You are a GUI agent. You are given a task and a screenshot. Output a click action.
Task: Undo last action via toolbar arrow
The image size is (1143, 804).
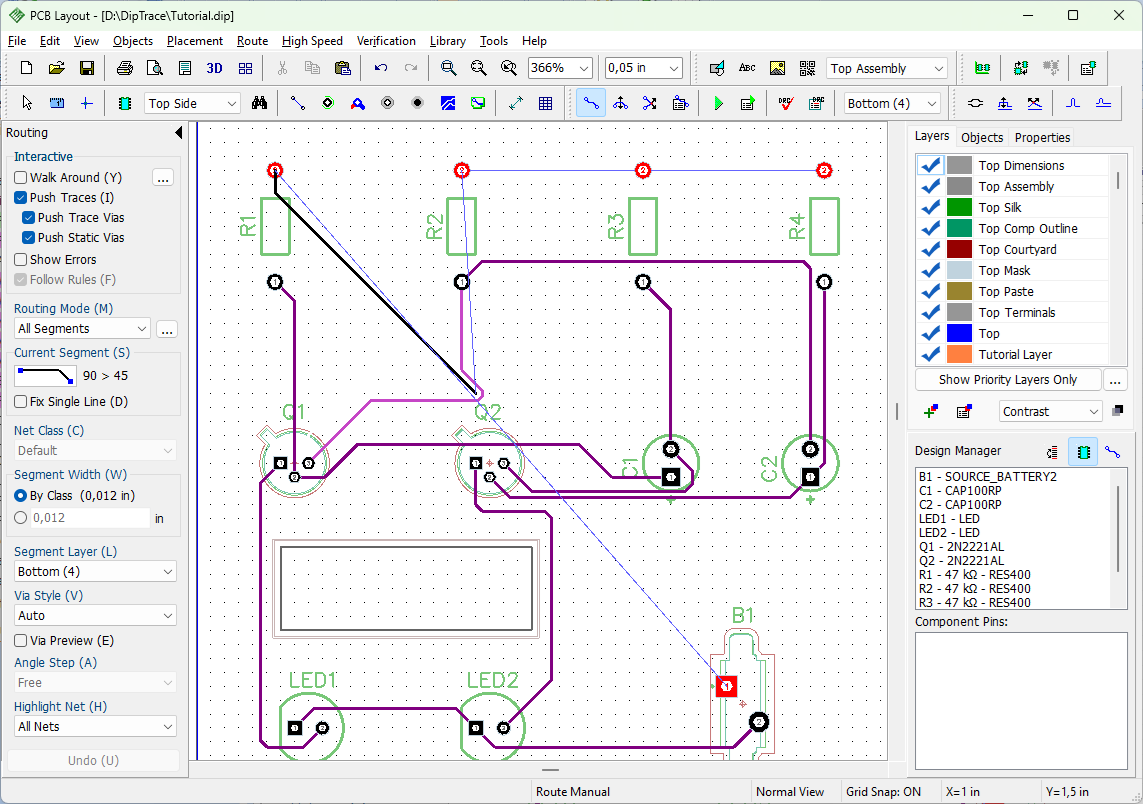(x=381, y=68)
